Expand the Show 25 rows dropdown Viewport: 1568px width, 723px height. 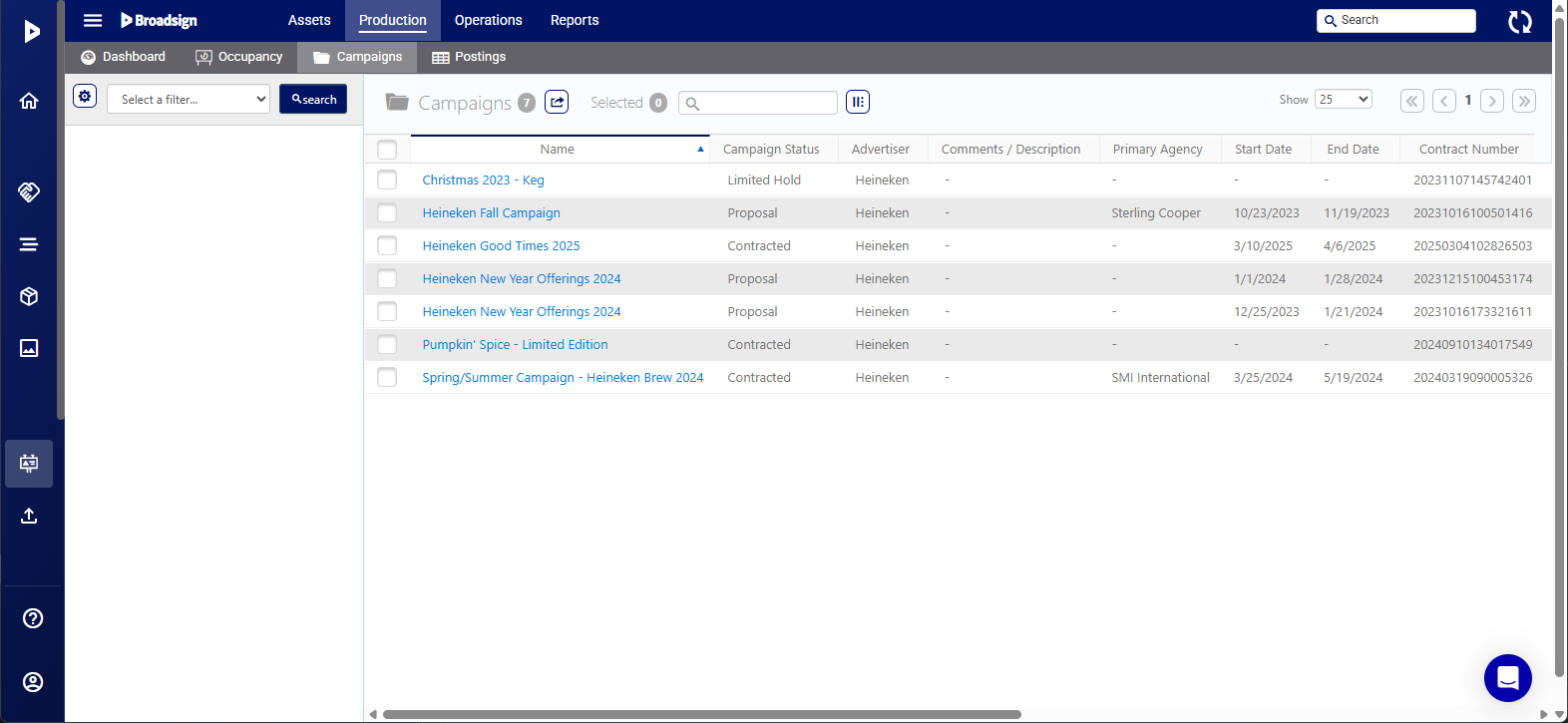click(x=1343, y=100)
